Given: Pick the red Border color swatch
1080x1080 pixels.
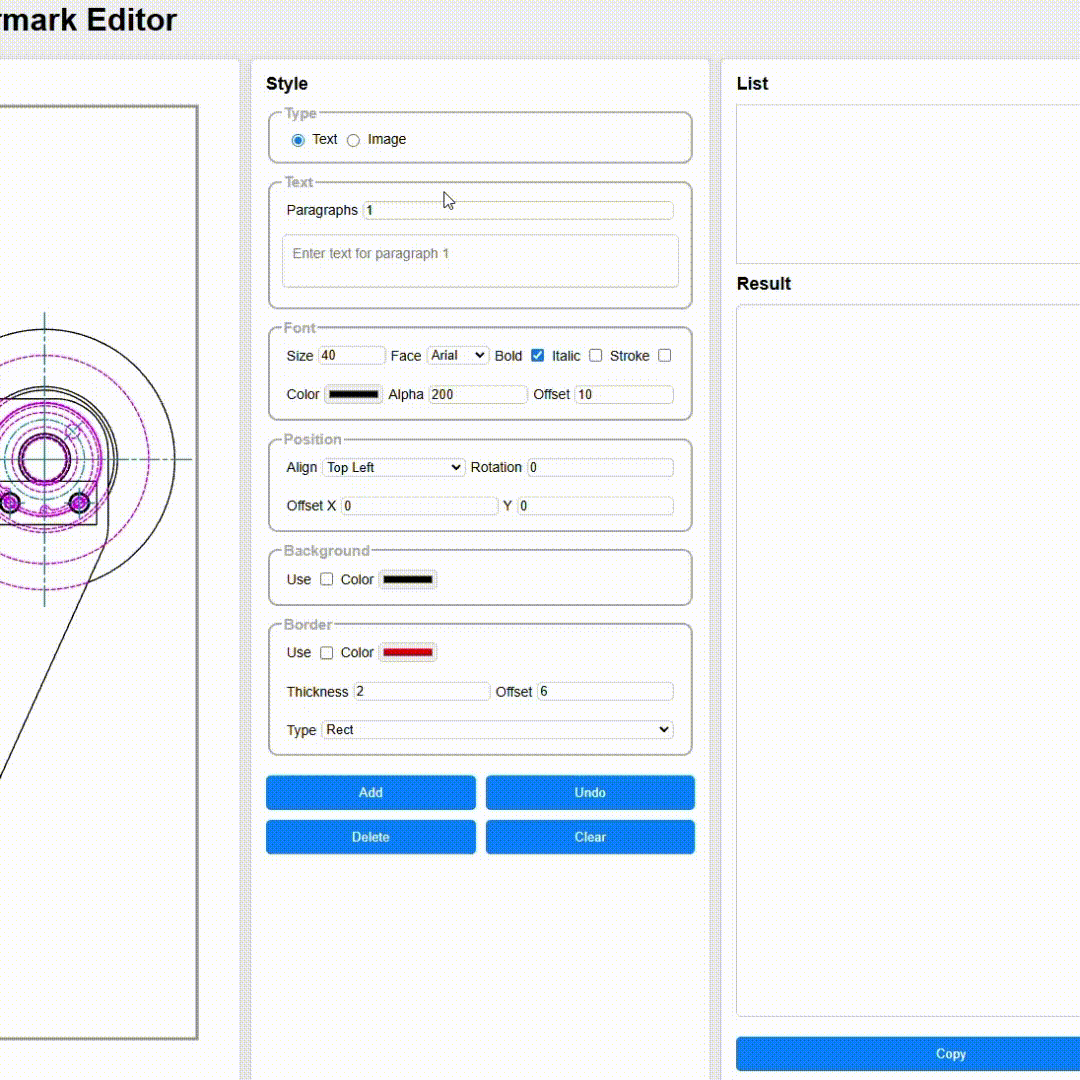Looking at the screenshot, I should (x=408, y=652).
